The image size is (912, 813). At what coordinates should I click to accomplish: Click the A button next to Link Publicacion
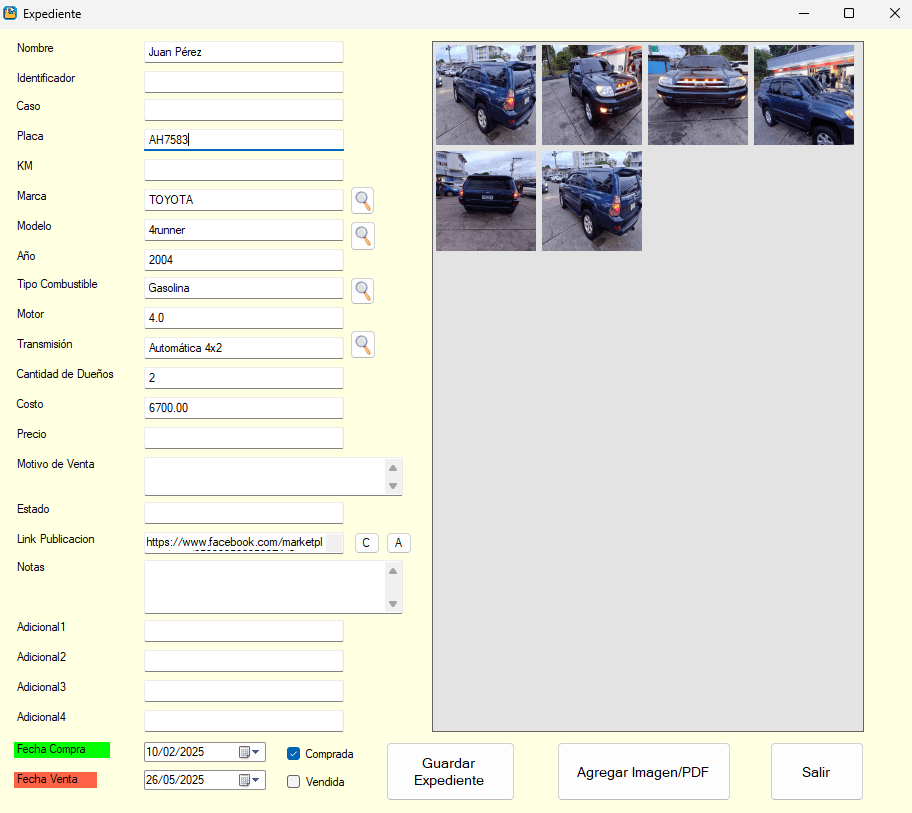pyautogui.click(x=398, y=543)
